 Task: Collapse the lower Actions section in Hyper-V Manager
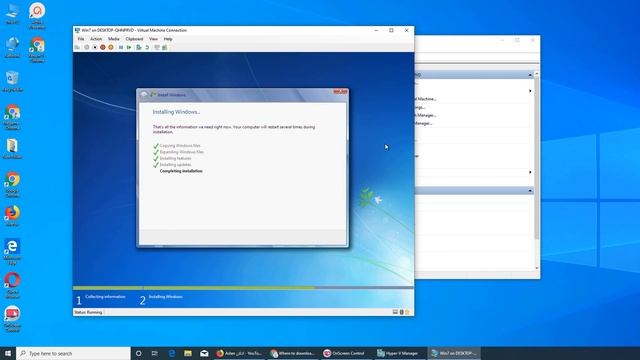point(530,191)
